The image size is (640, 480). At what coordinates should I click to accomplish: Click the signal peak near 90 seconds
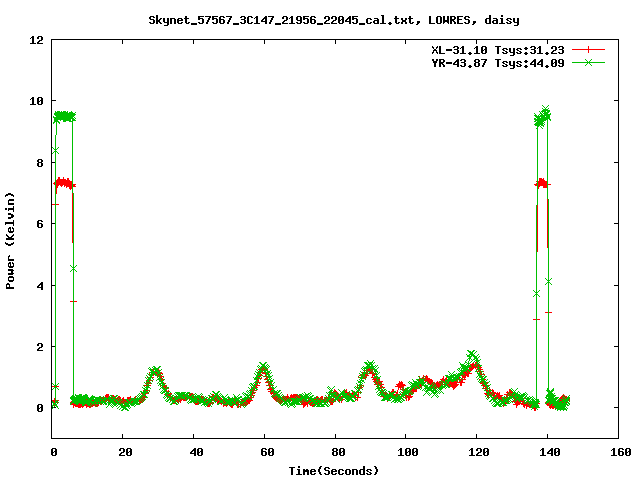[370, 366]
